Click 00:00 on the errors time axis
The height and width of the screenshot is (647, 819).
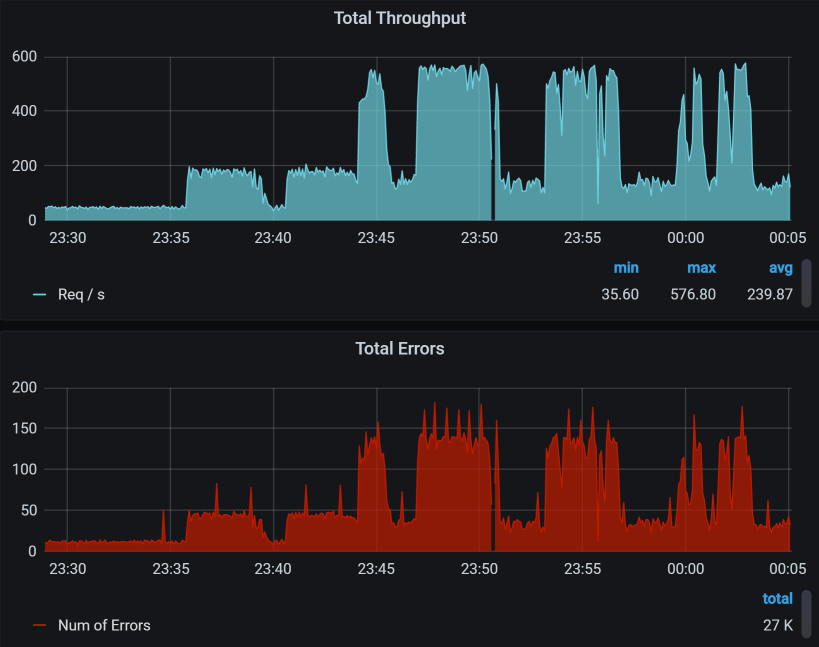[685, 569]
